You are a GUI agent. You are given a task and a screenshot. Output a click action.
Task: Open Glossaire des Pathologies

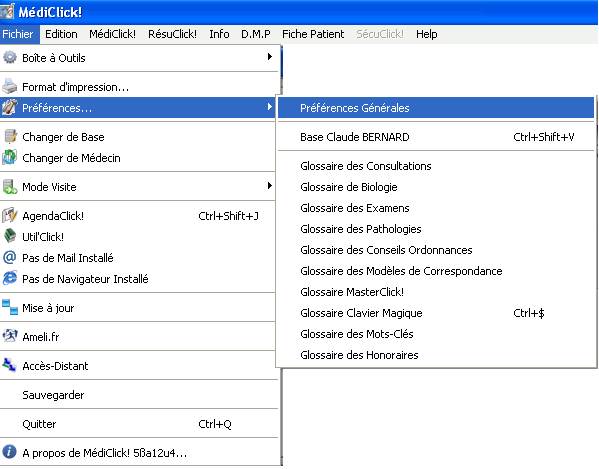point(436,229)
